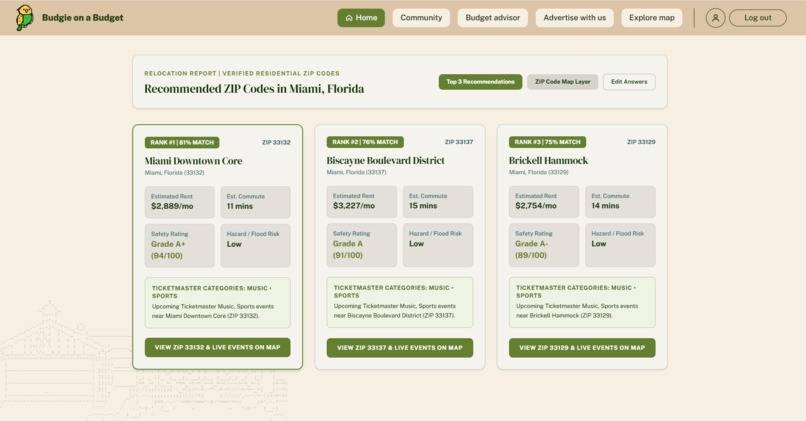Screen dimensions: 806x421
Task: Click the $3,227/mo estimated rent value
Action: 354,206
